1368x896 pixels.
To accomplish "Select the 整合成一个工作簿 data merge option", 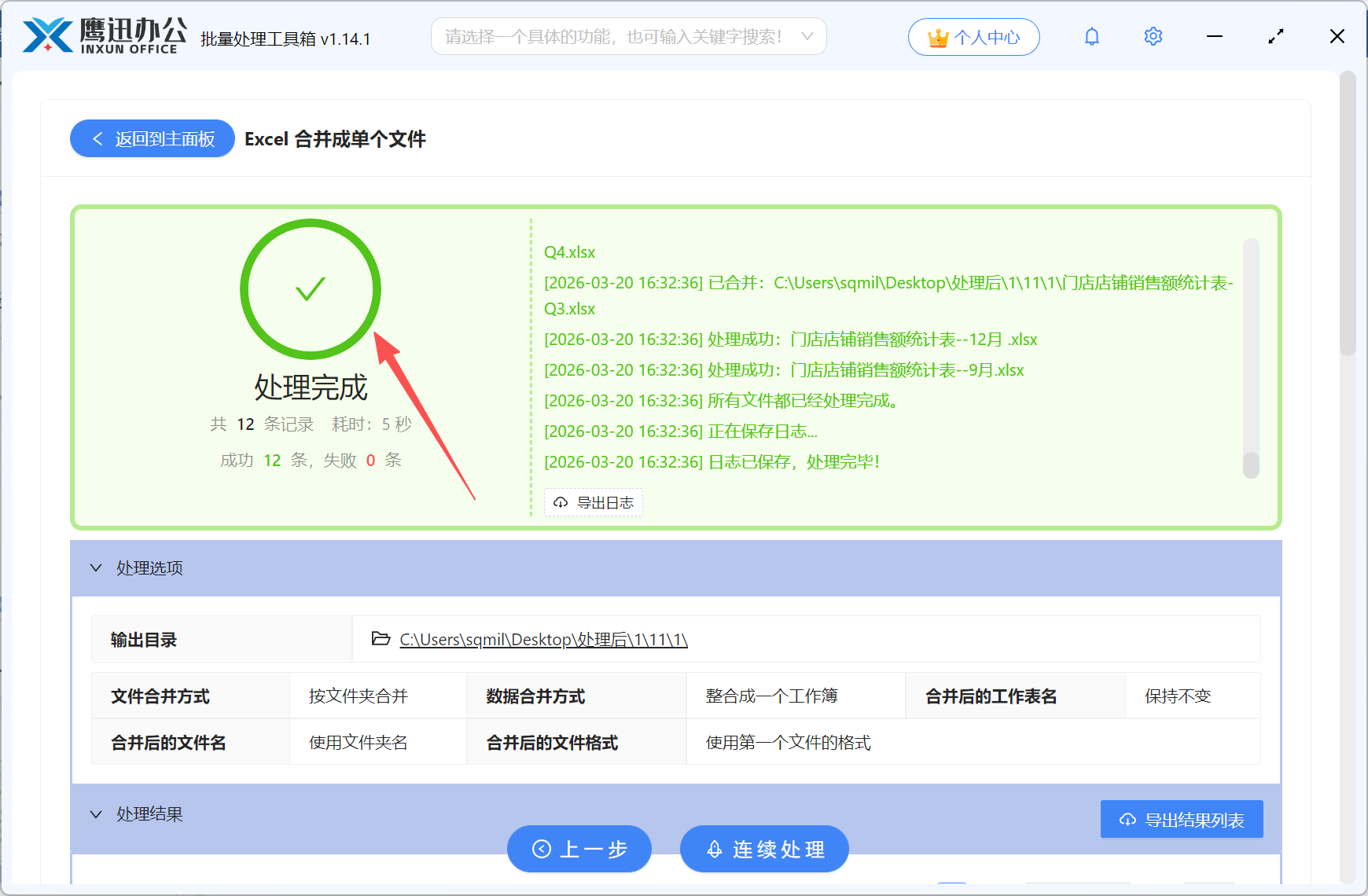I will 771,696.
